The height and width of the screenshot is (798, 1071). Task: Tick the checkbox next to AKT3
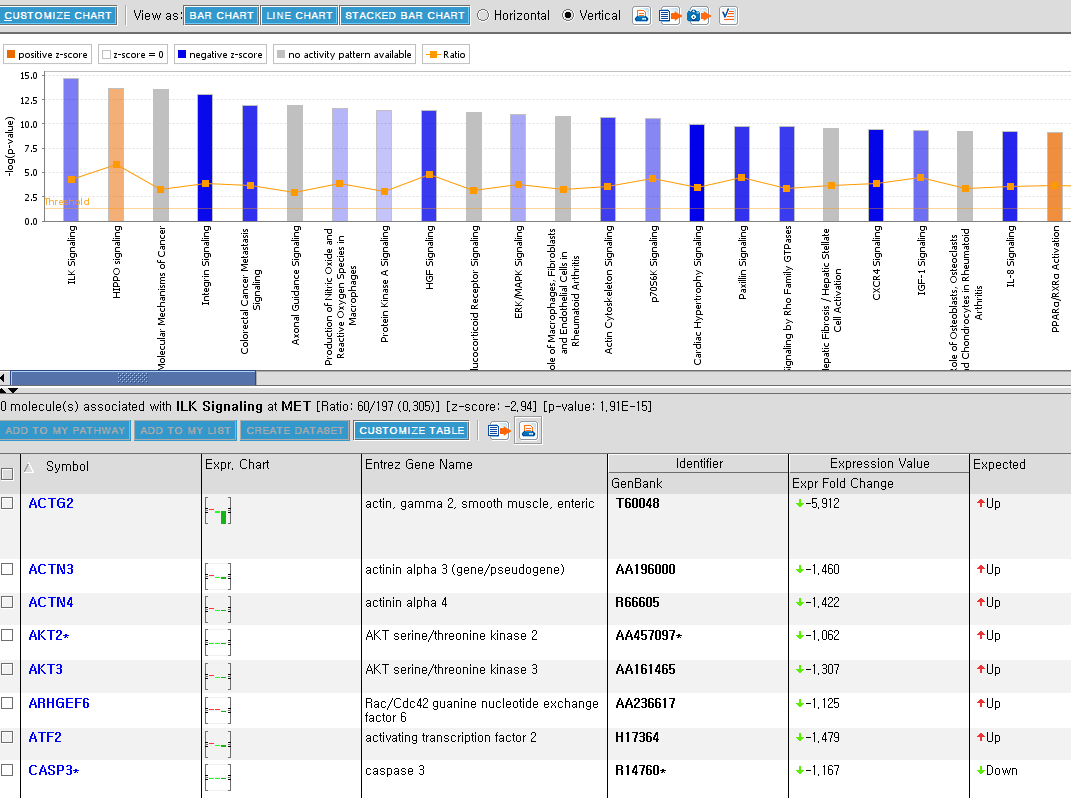coord(7,669)
